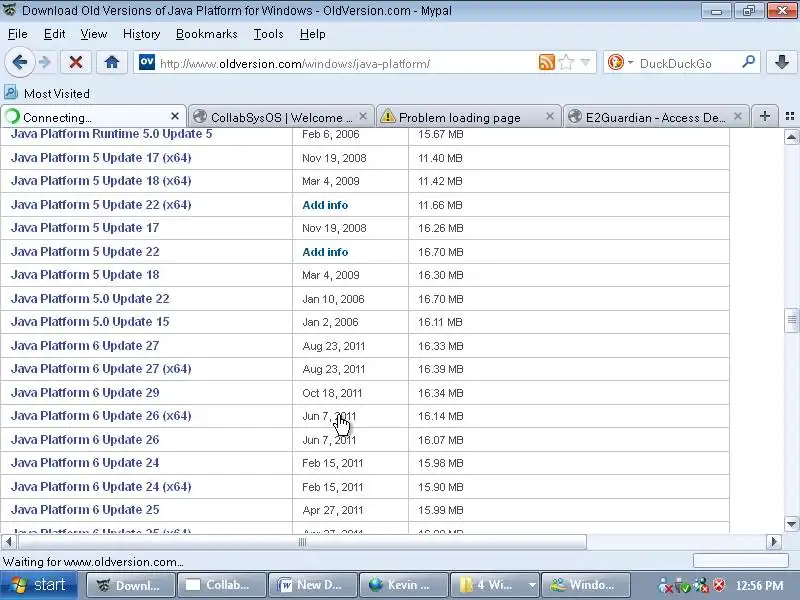Viewport: 800px width, 600px height.
Task: Close the Connecting tab
Action: point(175,116)
